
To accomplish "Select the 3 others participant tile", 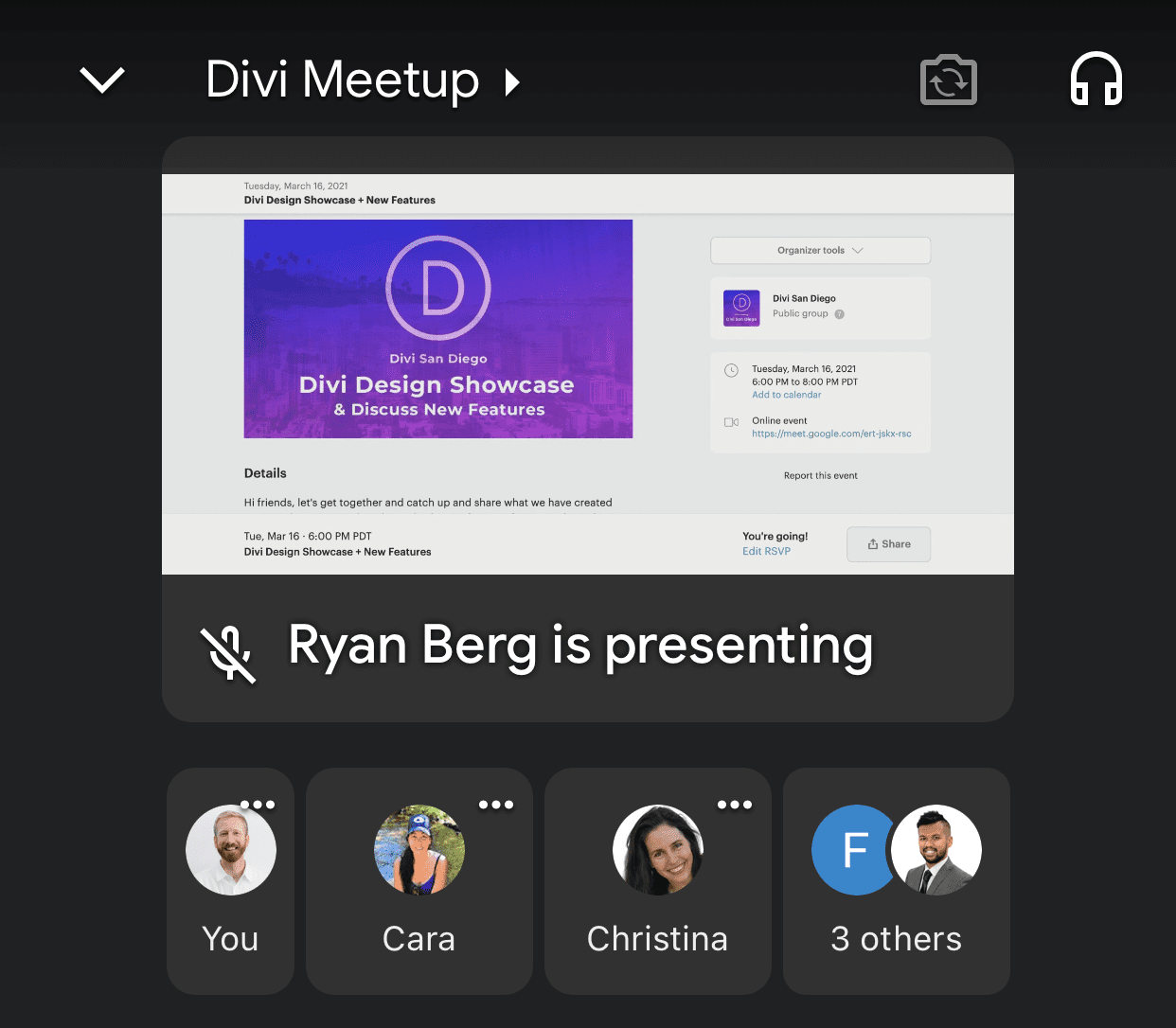I will (x=896, y=880).
